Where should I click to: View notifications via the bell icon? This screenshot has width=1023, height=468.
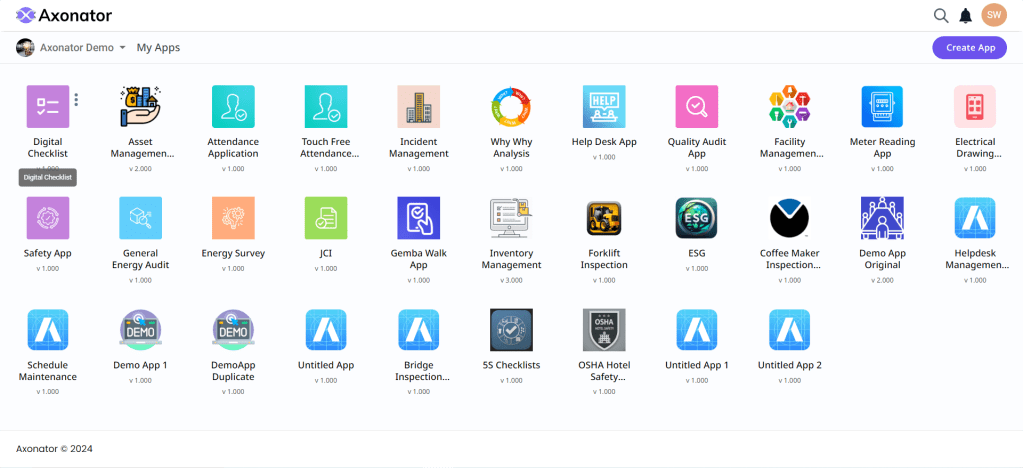(x=966, y=15)
